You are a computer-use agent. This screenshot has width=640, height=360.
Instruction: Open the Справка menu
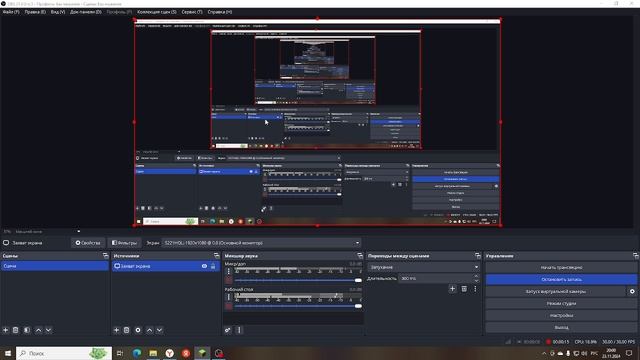point(220,12)
